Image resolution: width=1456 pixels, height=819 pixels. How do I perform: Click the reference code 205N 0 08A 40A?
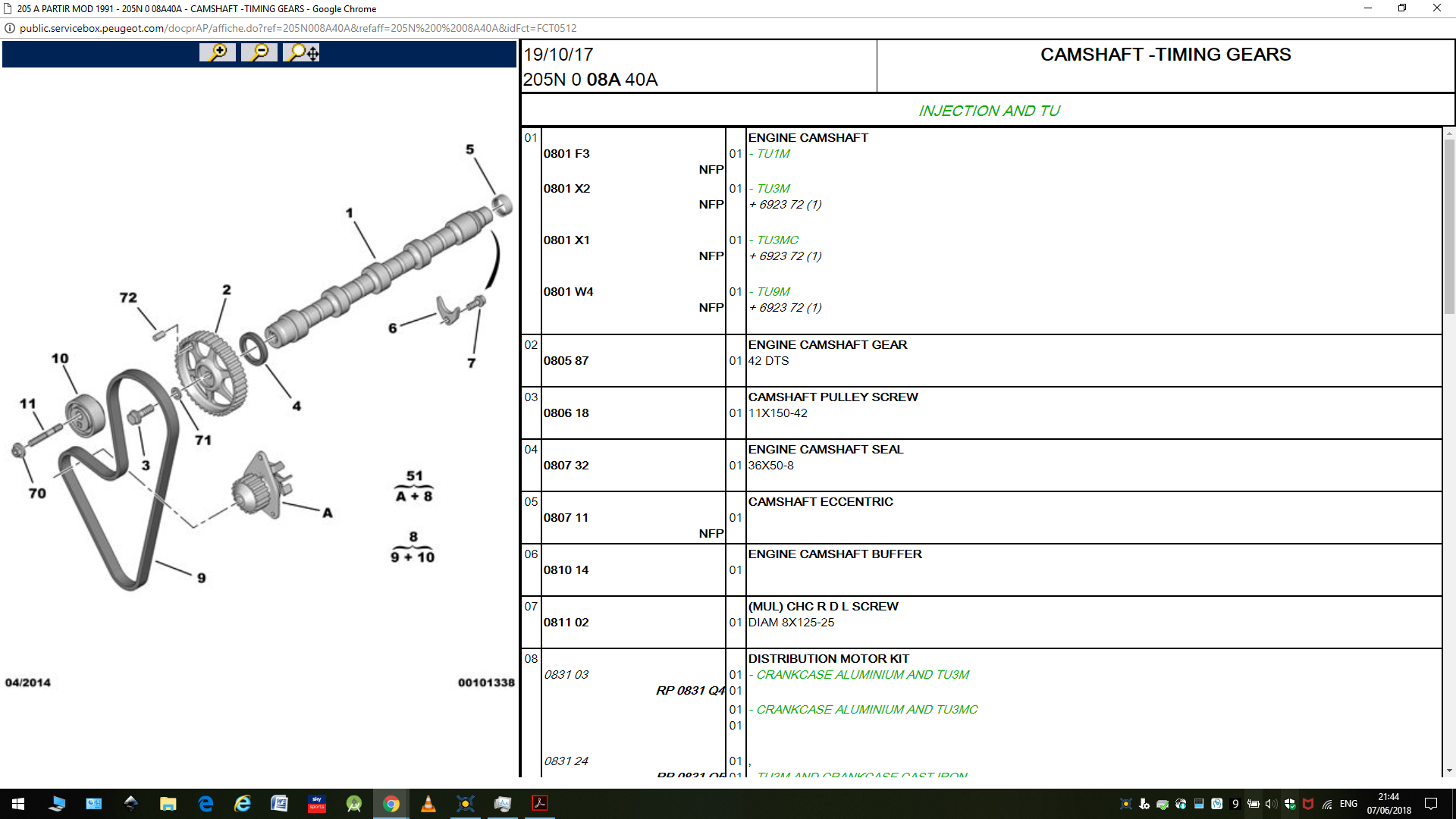pos(590,80)
